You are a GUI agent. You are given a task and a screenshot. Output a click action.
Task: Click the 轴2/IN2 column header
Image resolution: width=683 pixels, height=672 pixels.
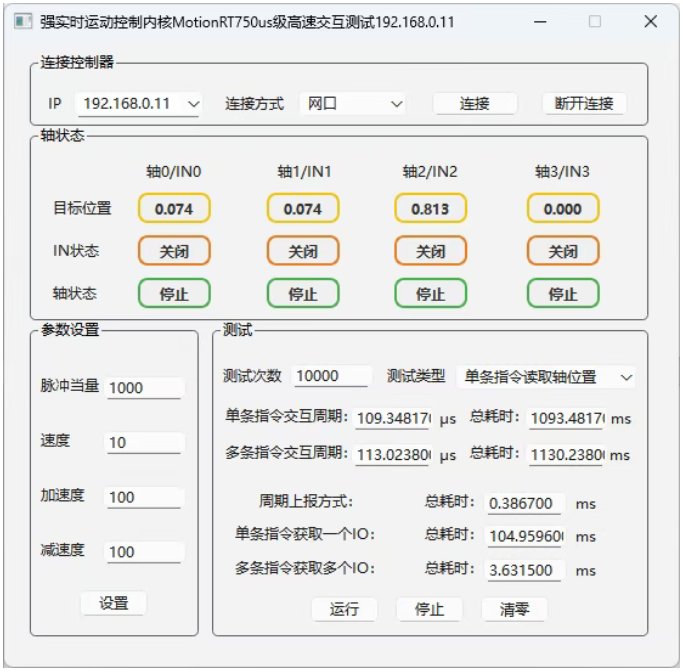430,172
